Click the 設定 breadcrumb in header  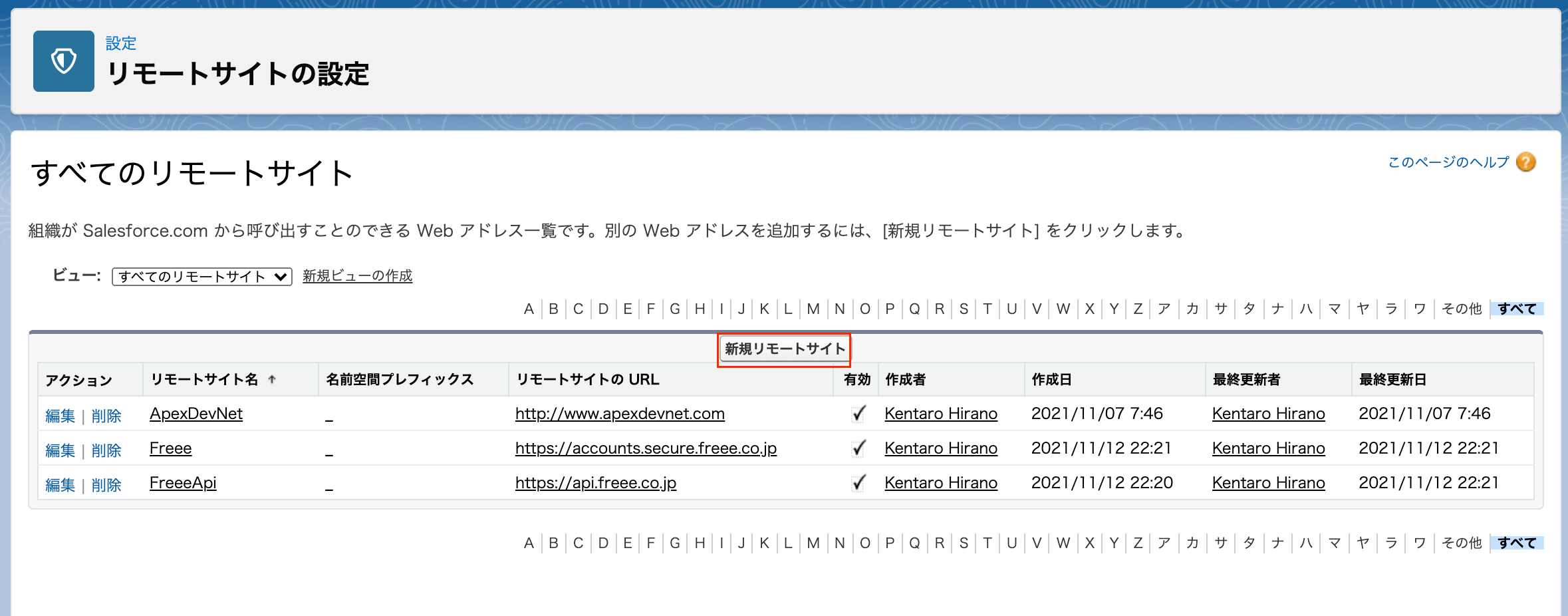(x=121, y=43)
